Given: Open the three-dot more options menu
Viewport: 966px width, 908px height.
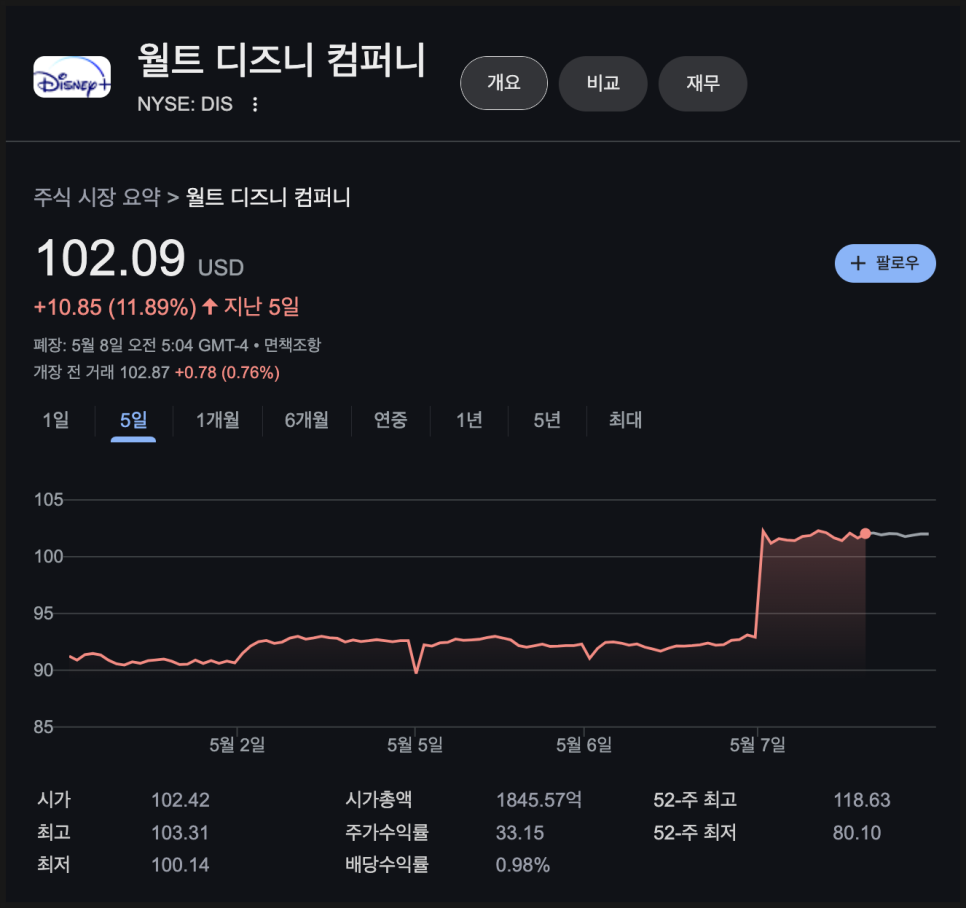Looking at the screenshot, I should point(254,104).
